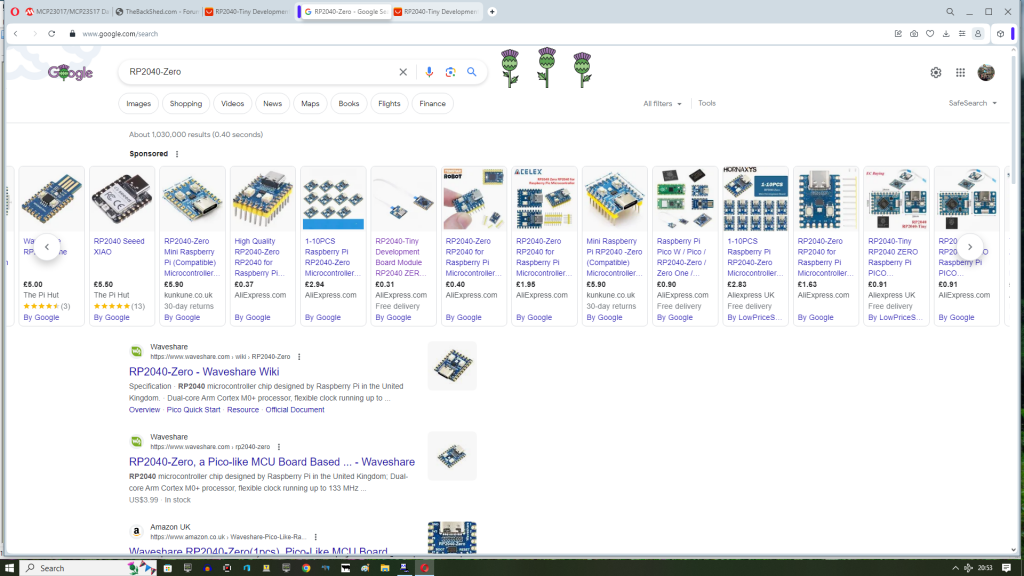1024x576 pixels.
Task: Click the RP2040 Seeed XIAO product thumbnail
Action: tap(122, 198)
